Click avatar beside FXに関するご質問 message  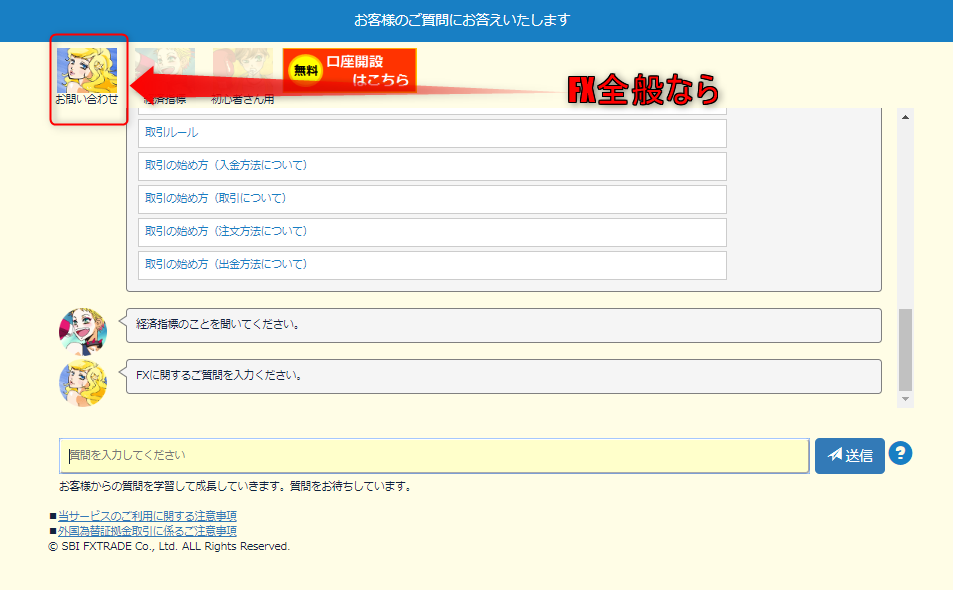[x=83, y=383]
